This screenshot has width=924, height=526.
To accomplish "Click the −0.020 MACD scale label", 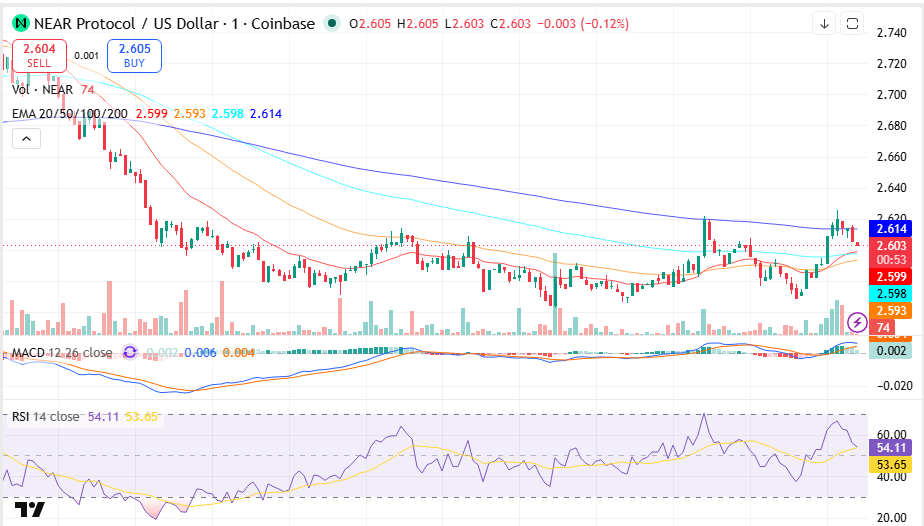I will pyautogui.click(x=895, y=386).
